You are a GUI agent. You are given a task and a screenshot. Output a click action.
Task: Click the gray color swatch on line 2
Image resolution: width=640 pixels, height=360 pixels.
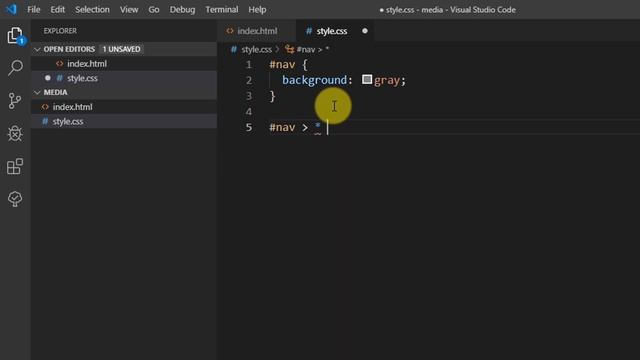pyautogui.click(x=367, y=79)
